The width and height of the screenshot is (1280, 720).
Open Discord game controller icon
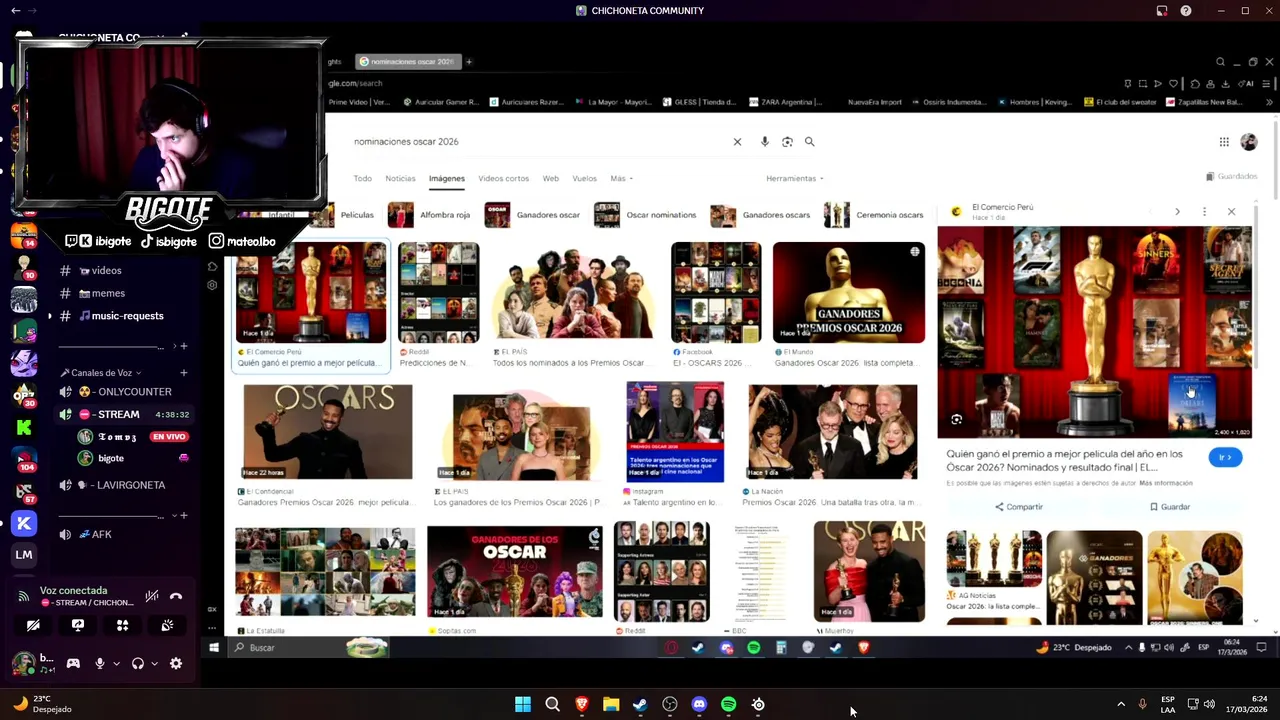(73, 663)
